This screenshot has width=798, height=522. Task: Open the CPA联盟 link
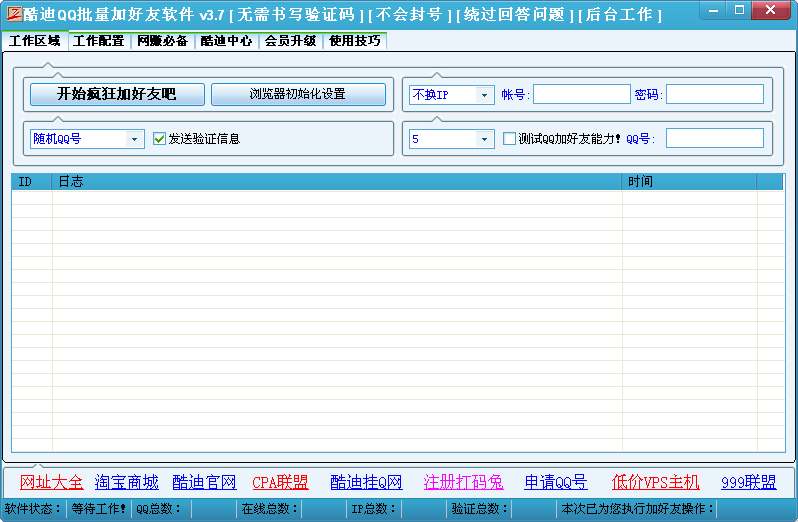click(280, 482)
